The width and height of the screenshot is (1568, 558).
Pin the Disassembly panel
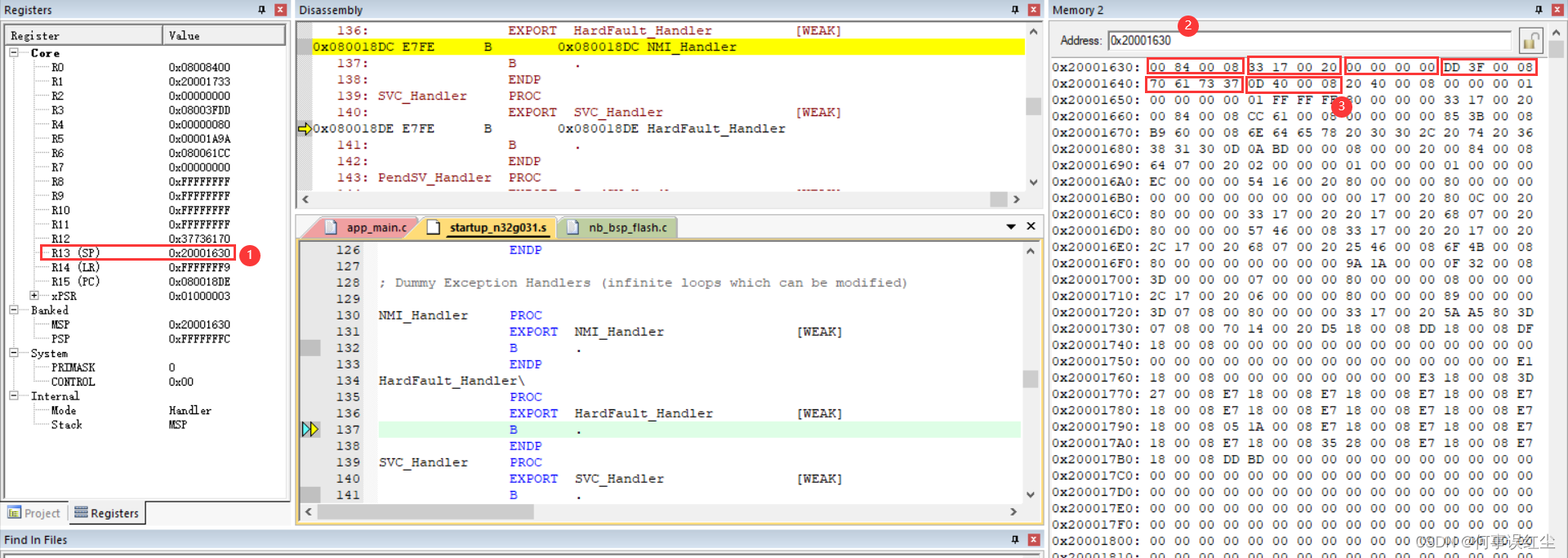click(x=1015, y=10)
